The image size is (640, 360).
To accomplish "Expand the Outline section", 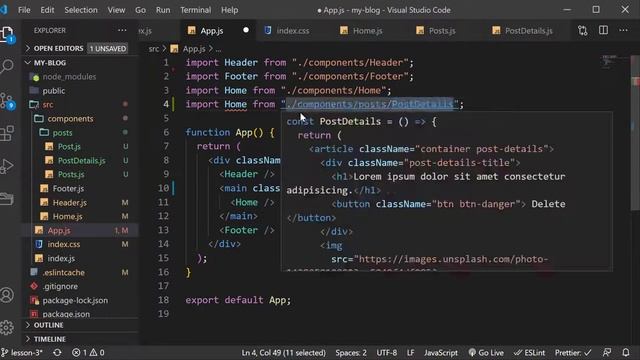I will tap(48, 325).
